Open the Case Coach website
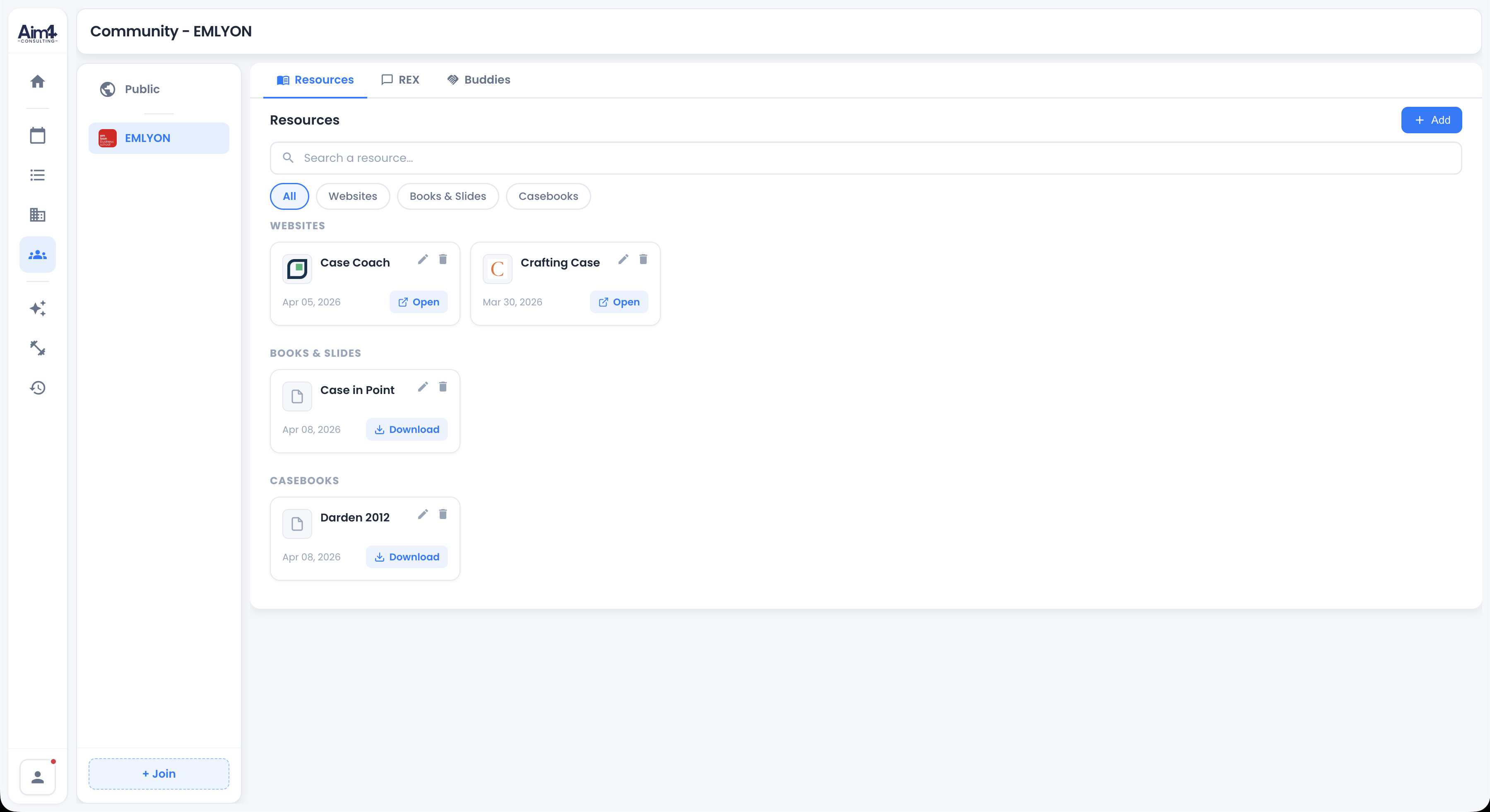This screenshot has width=1490, height=812. [419, 302]
